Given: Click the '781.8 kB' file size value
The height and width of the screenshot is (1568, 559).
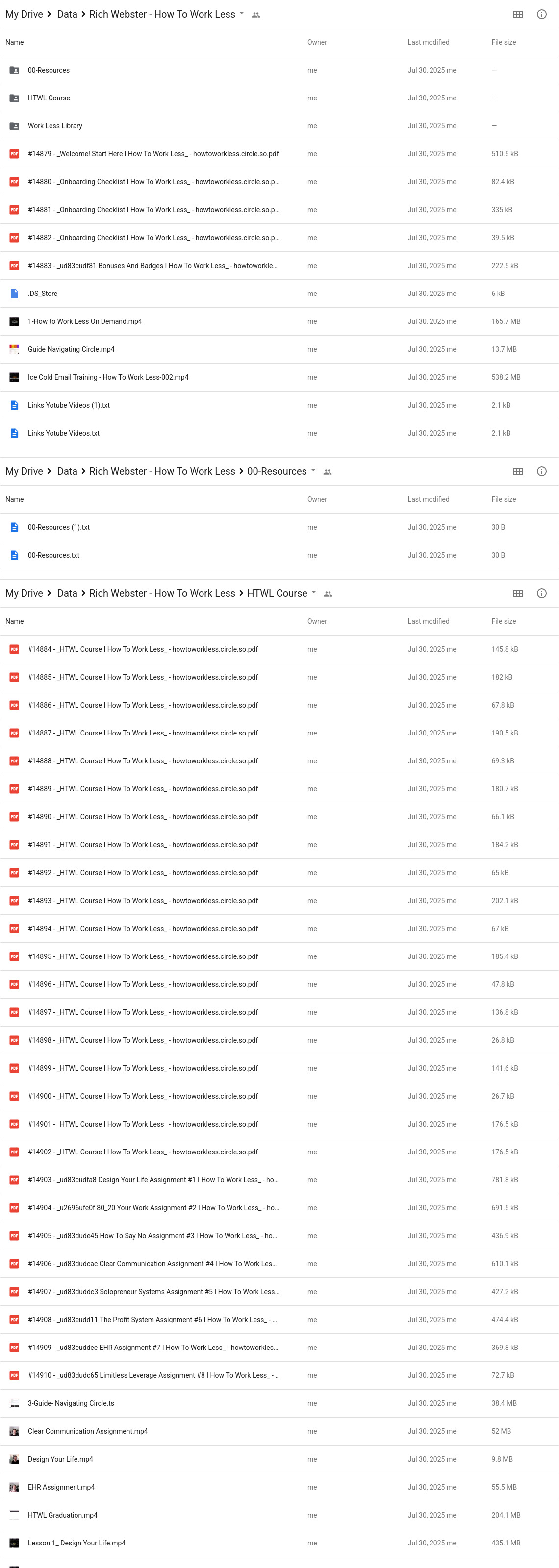Looking at the screenshot, I should tap(505, 1179).
